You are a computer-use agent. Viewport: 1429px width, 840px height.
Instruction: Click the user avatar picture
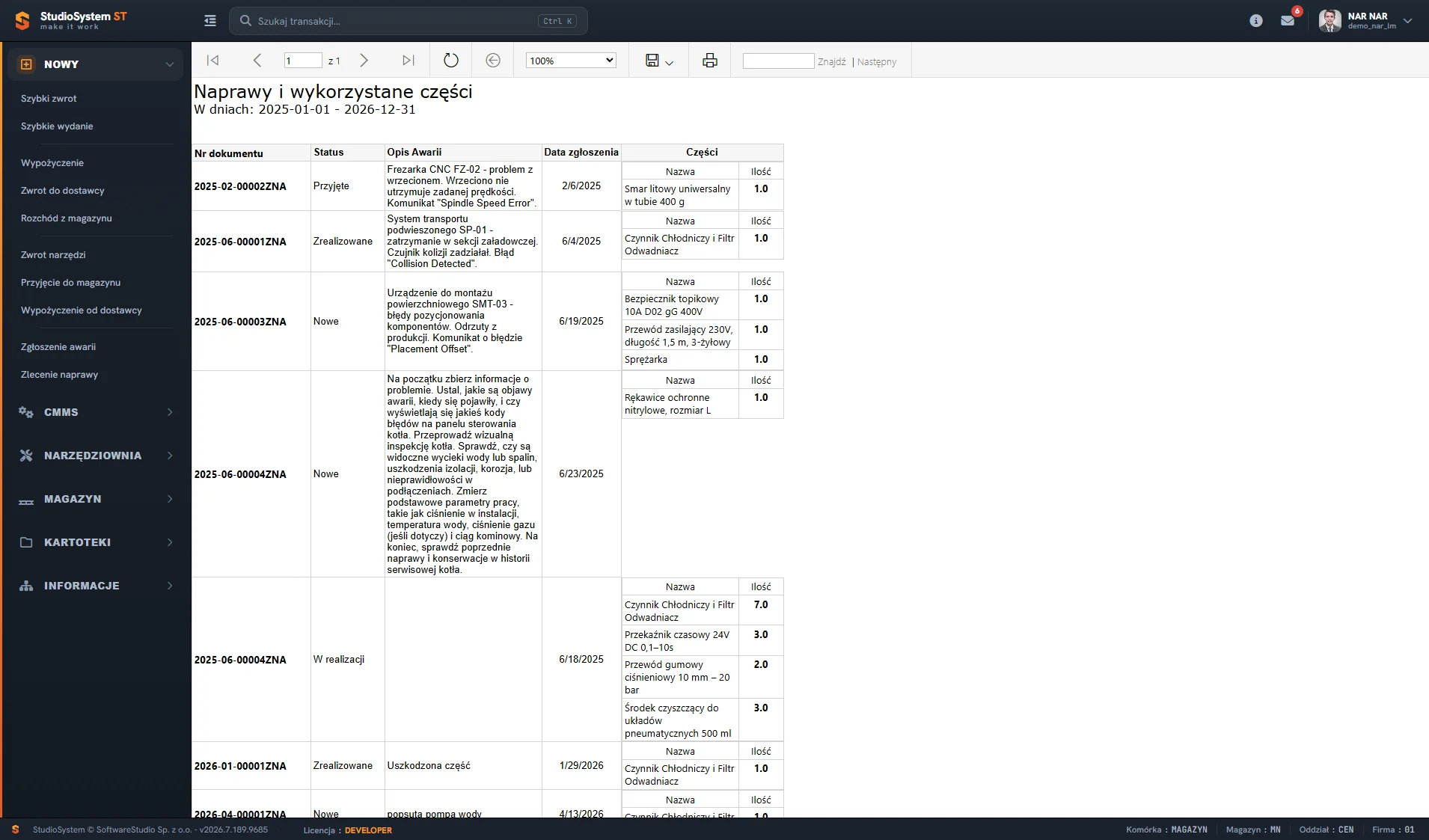[1329, 21]
